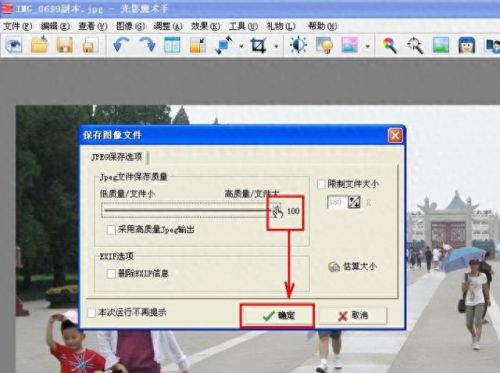The height and width of the screenshot is (373, 500).
Task: Undo the last action with the left arrow
Action: (x=122, y=45)
